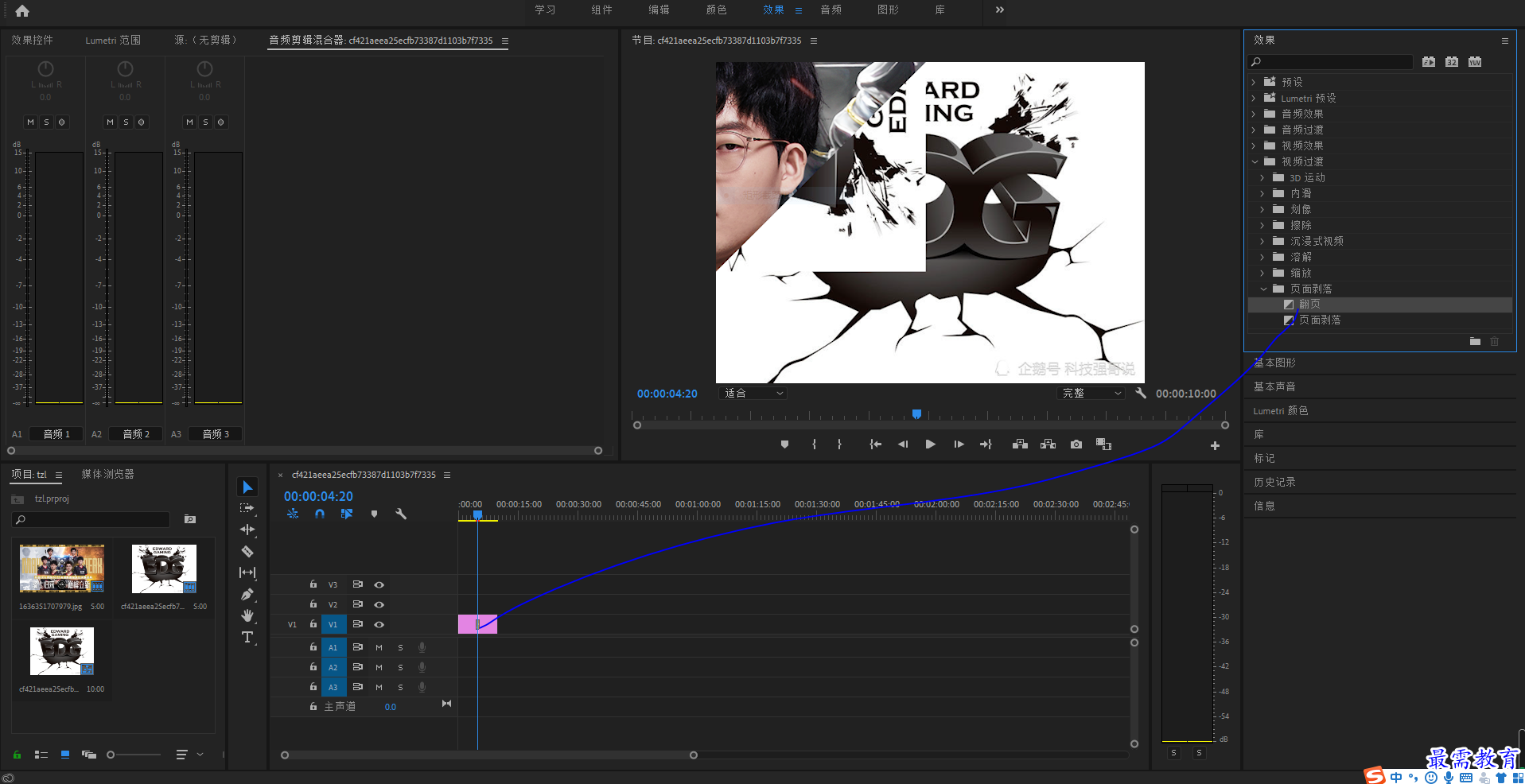This screenshot has height=784, width=1525.
Task: Solo 音频 2 in audio mixer
Action: tap(126, 122)
